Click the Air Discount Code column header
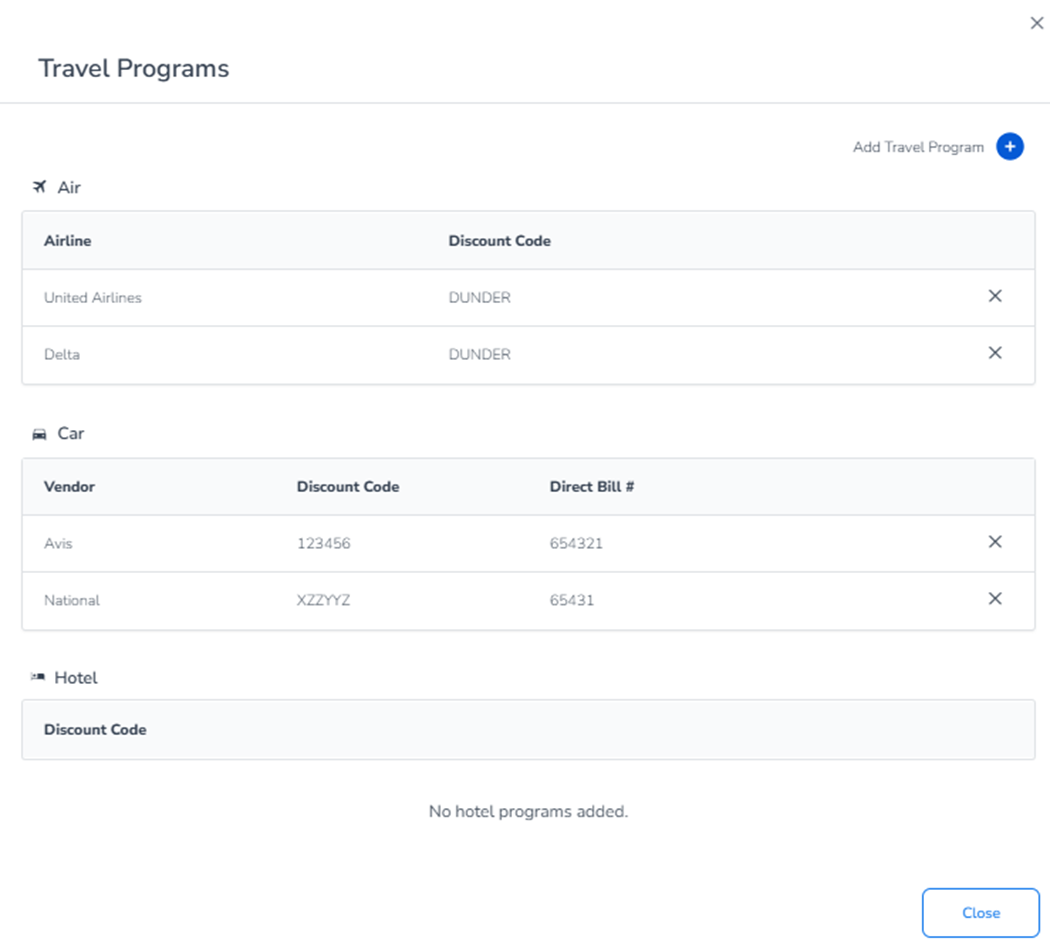Image resolution: width=1050 pixels, height=952 pixels. click(499, 241)
